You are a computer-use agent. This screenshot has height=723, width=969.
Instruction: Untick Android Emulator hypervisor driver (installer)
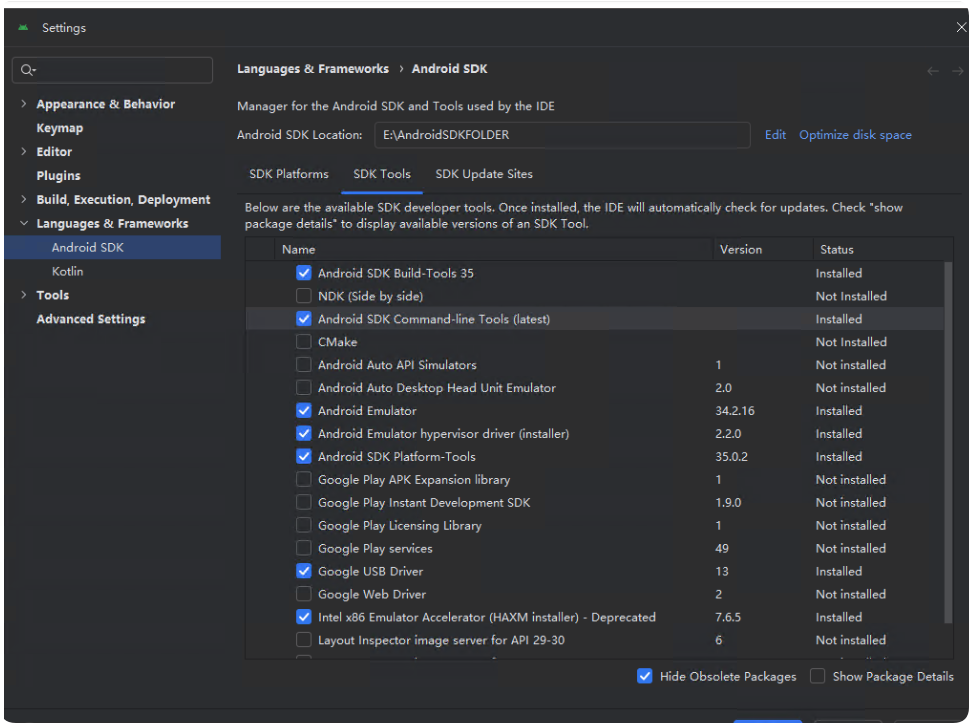click(303, 433)
